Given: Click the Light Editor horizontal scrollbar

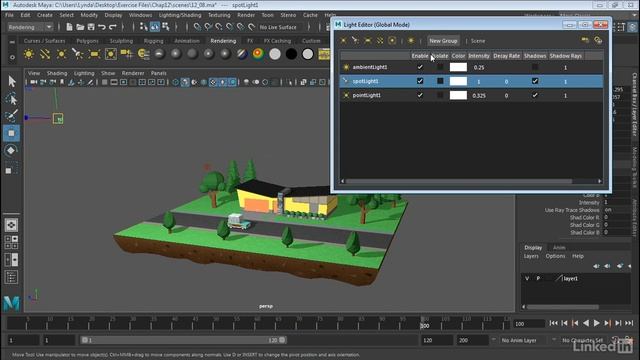Looking at the screenshot, I should click(x=459, y=181).
